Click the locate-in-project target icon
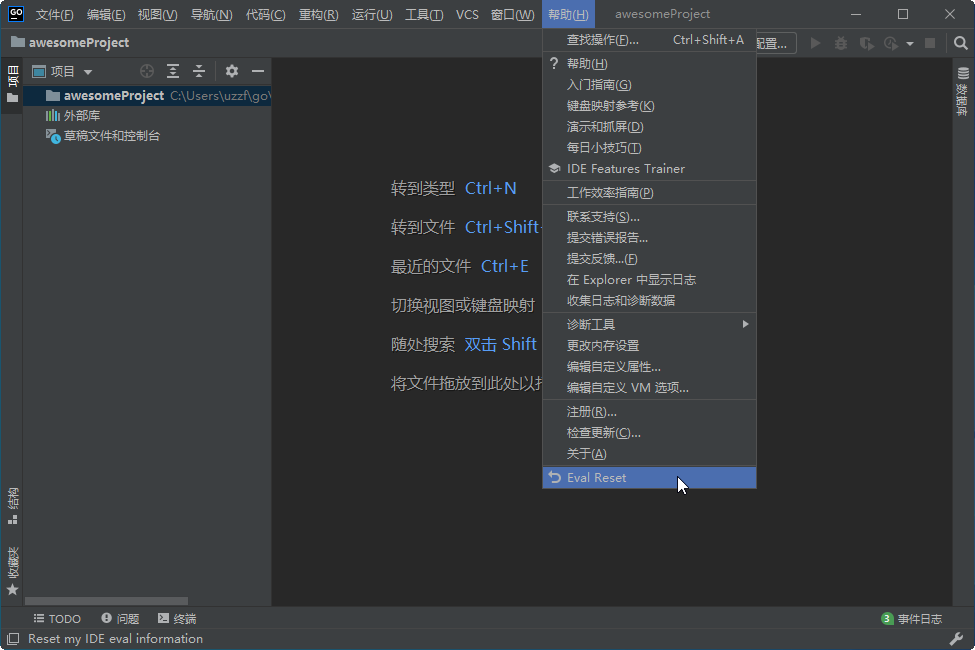The height and width of the screenshot is (650, 975). [147, 72]
